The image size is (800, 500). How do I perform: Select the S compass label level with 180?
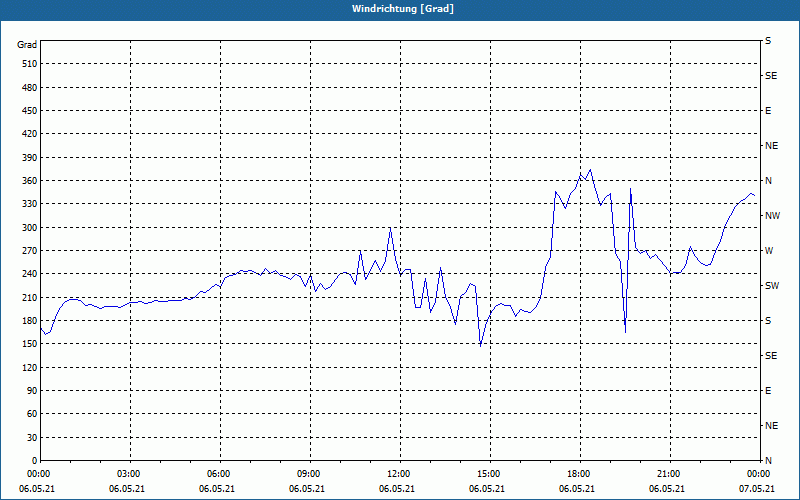[x=768, y=321]
